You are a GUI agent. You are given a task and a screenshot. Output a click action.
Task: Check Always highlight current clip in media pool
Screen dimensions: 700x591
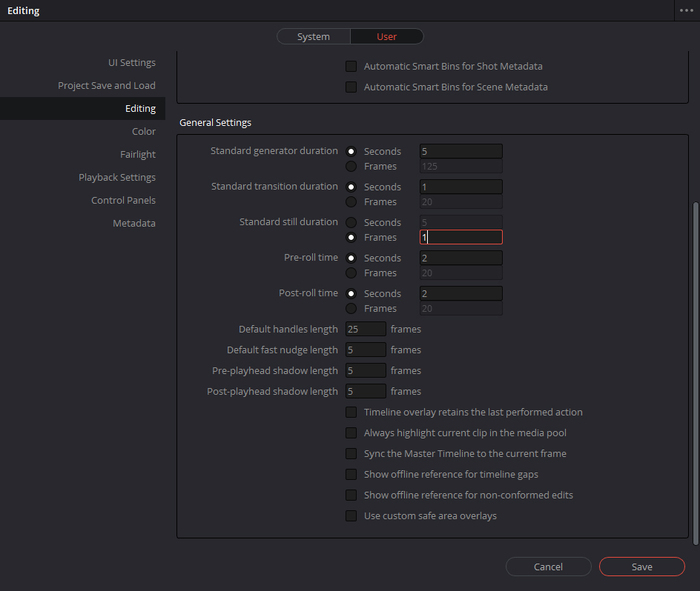(x=351, y=433)
